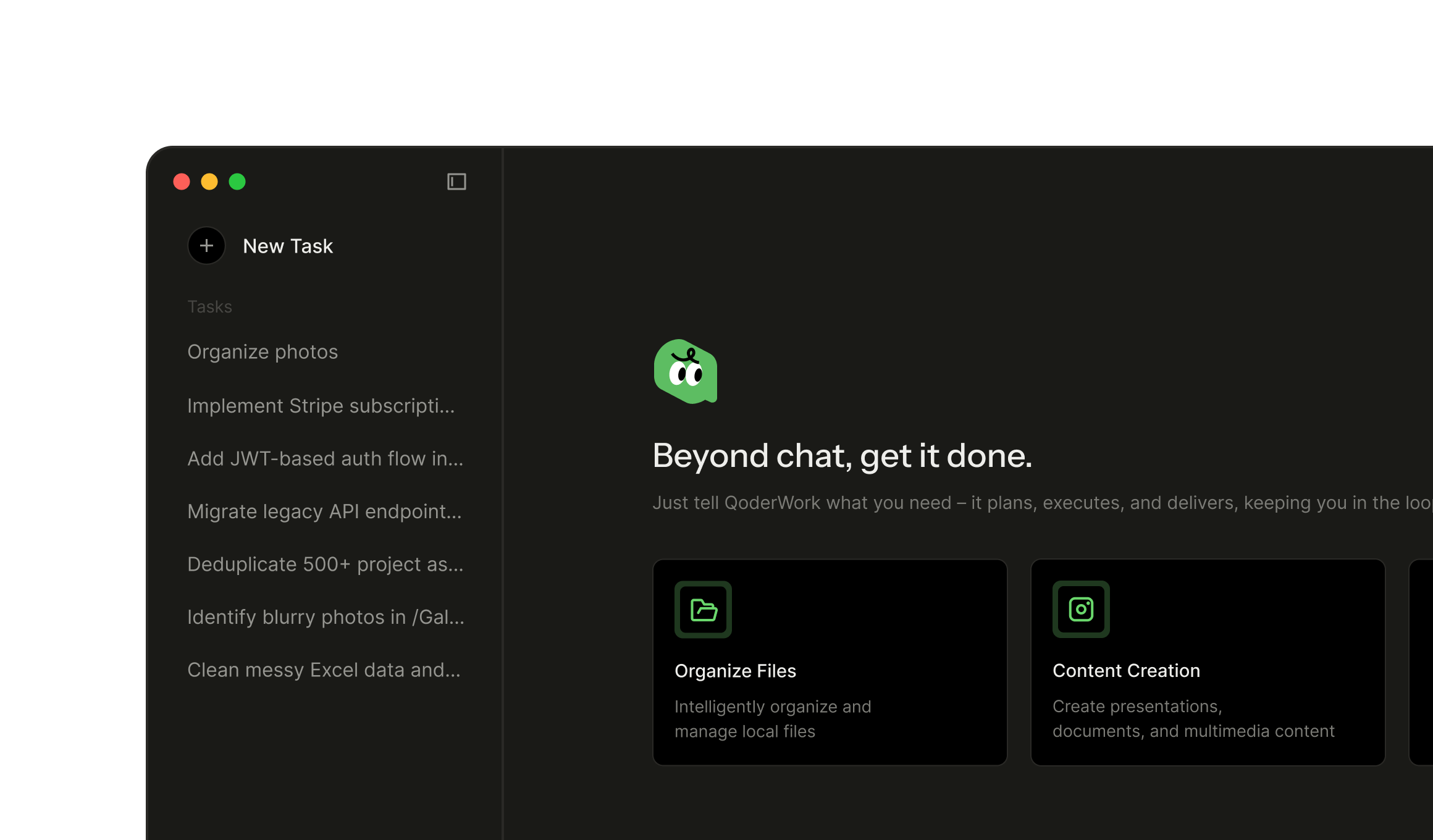Screen dimensions: 1433x840
Task: Select the Deduplicate 500+ project as... task
Action: point(326,565)
